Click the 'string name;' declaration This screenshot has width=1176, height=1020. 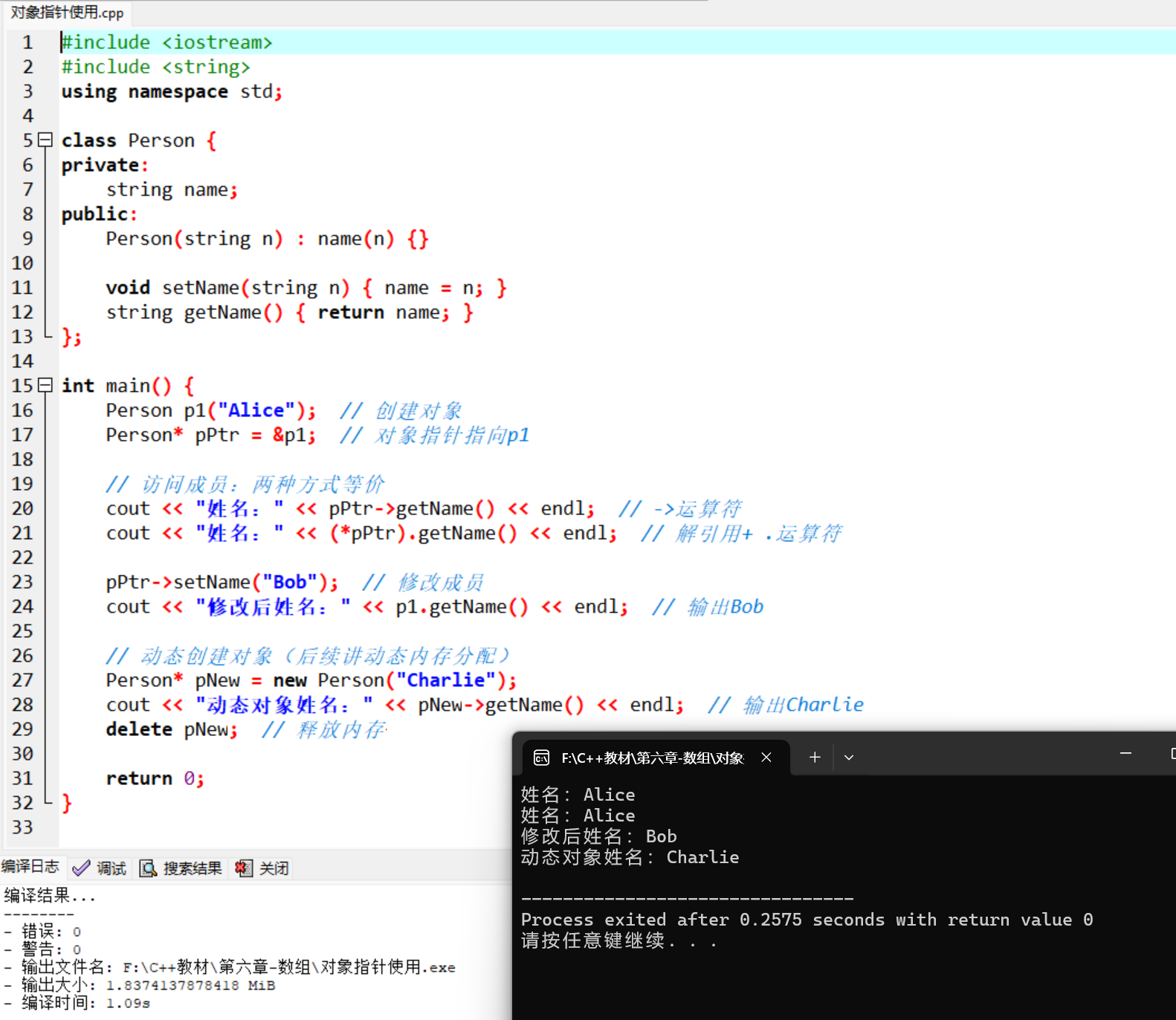pos(172,190)
